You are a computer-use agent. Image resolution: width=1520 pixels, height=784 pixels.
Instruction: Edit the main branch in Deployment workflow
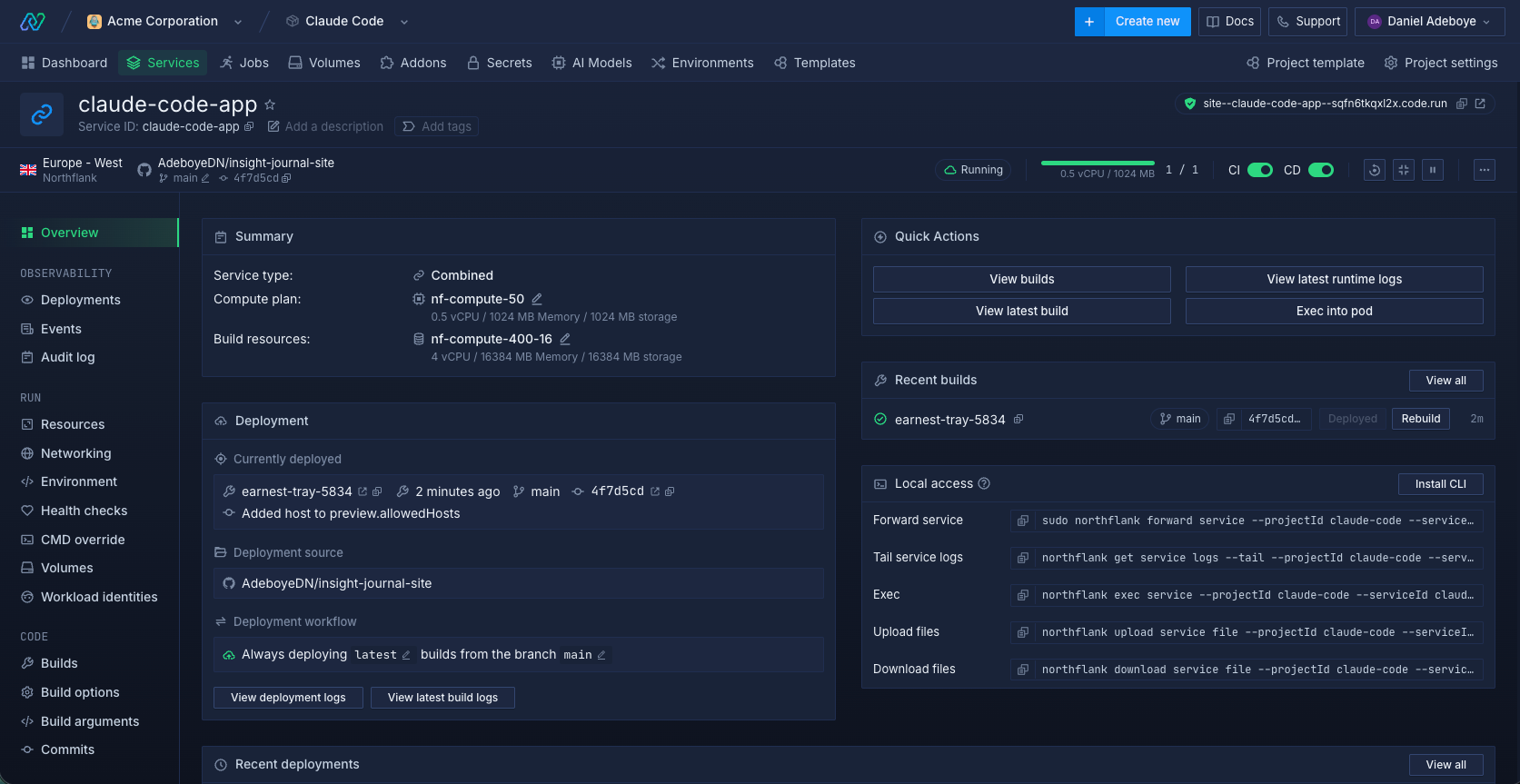[x=601, y=655]
